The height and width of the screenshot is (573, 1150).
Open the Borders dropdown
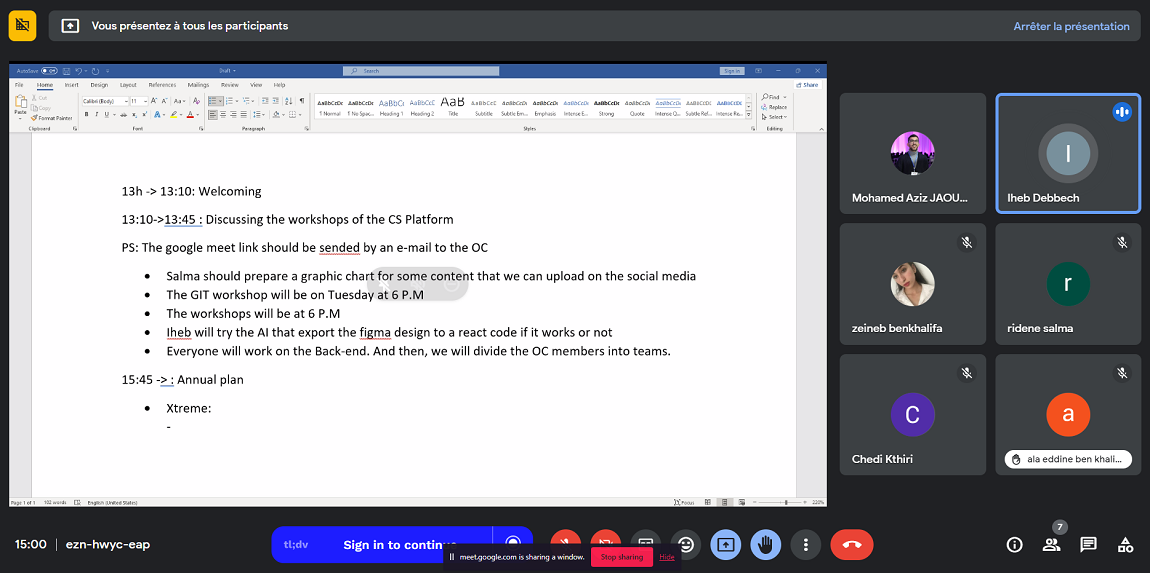[300, 114]
